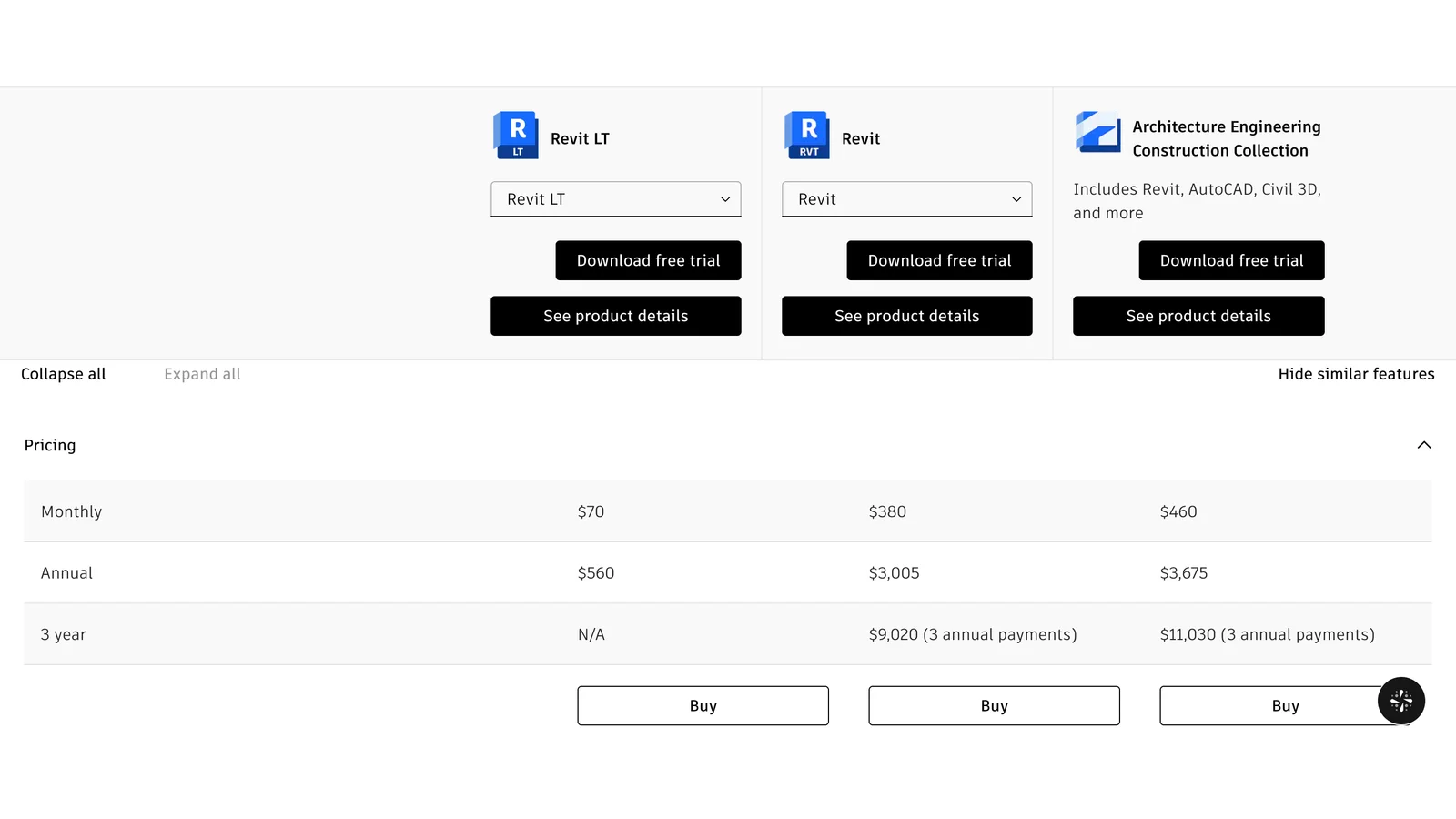Screen dimensions: 1456x819
Task: Click the AEC Collection product icon
Action: pos(1097,133)
